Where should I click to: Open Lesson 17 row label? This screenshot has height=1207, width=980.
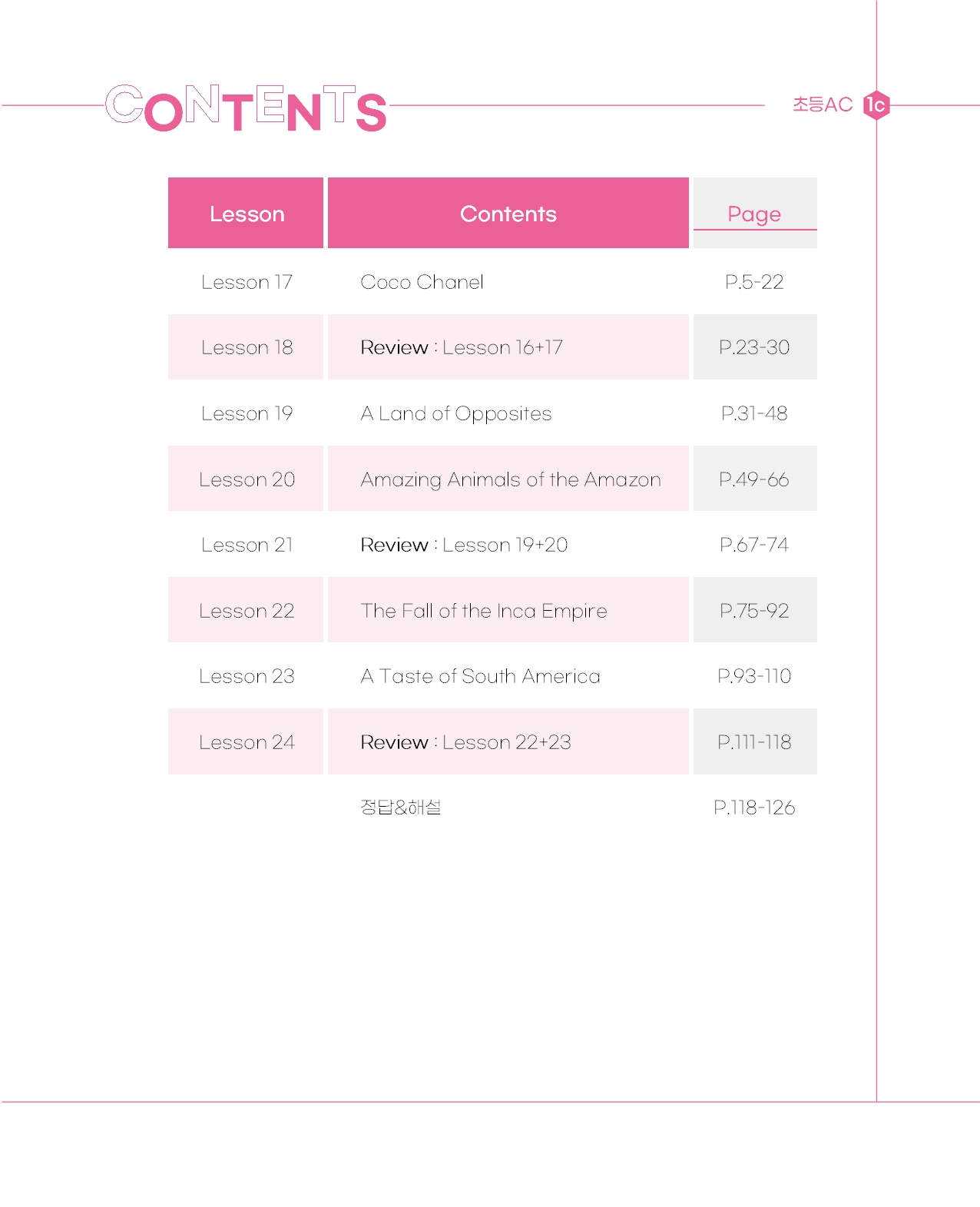tap(247, 282)
